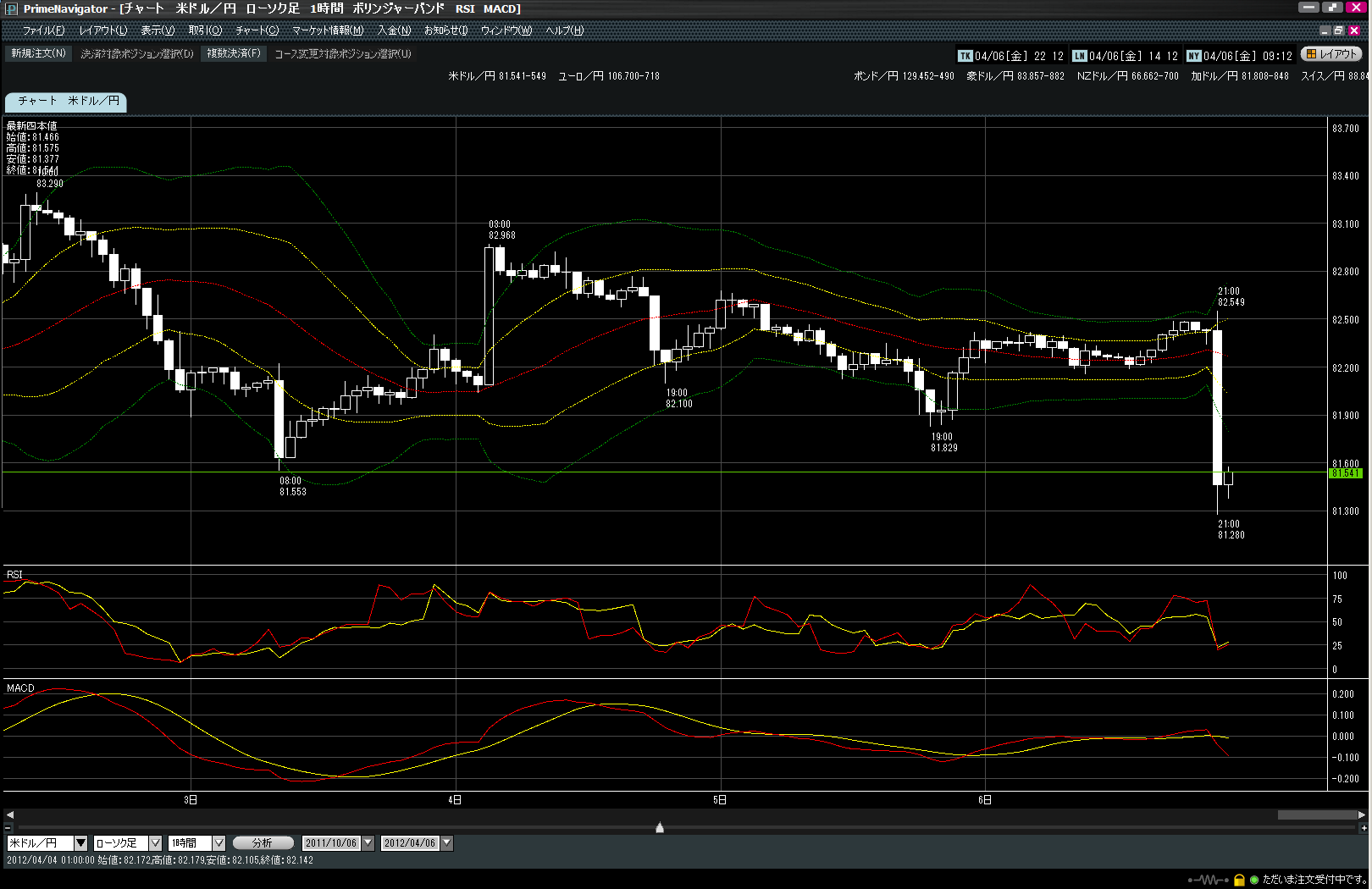Open the 1時間 timeframe dropdown

tap(219, 843)
